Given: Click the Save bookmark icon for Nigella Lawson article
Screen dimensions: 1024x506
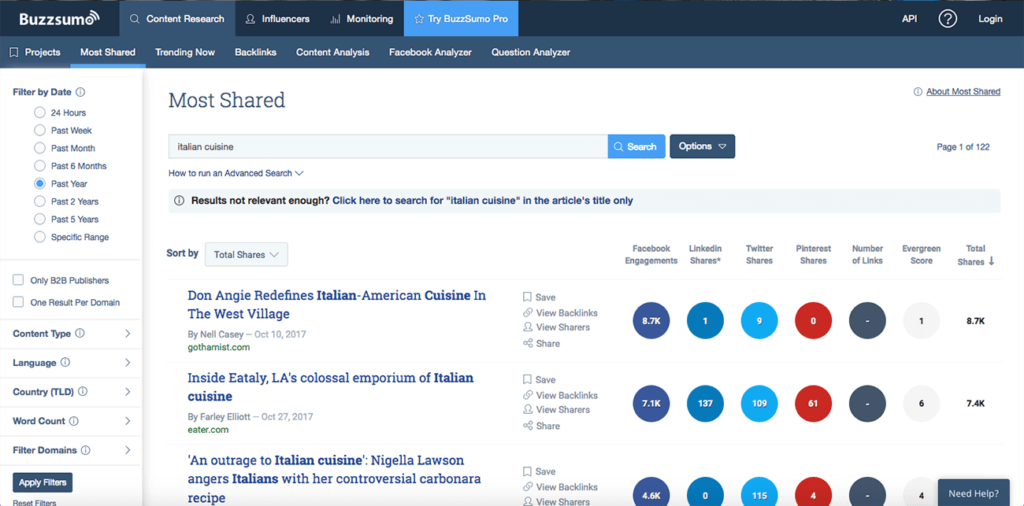Looking at the screenshot, I should (527, 471).
